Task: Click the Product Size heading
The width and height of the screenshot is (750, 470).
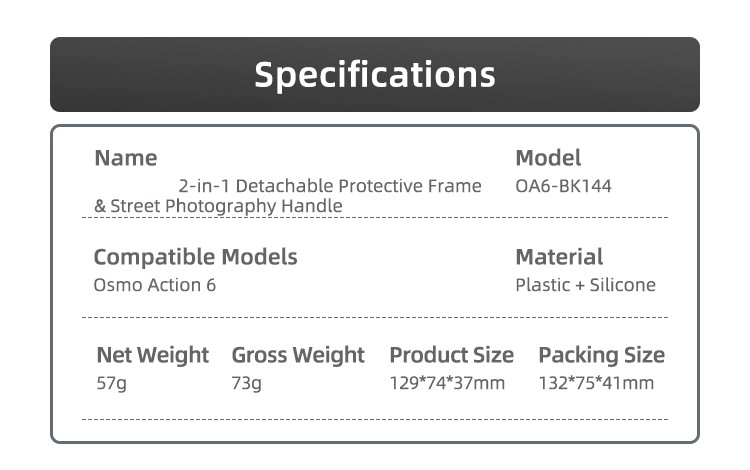Action: (x=452, y=355)
